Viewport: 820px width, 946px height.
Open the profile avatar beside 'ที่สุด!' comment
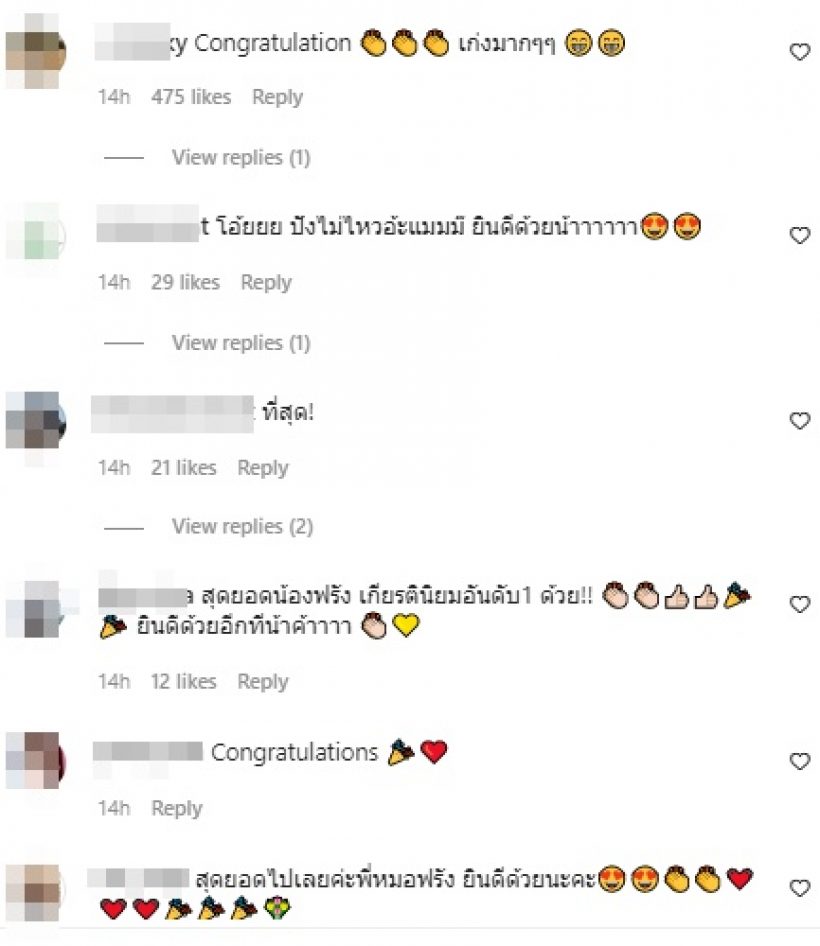tap(35, 421)
